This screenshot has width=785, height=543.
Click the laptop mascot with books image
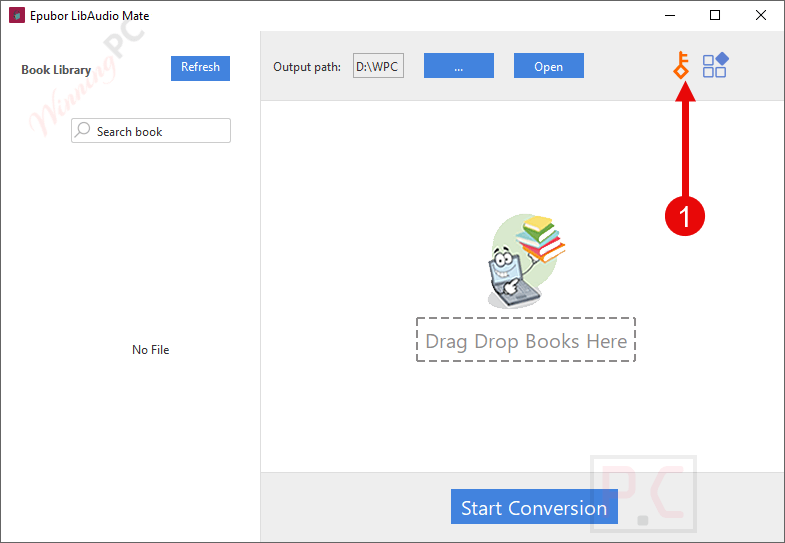click(527, 261)
